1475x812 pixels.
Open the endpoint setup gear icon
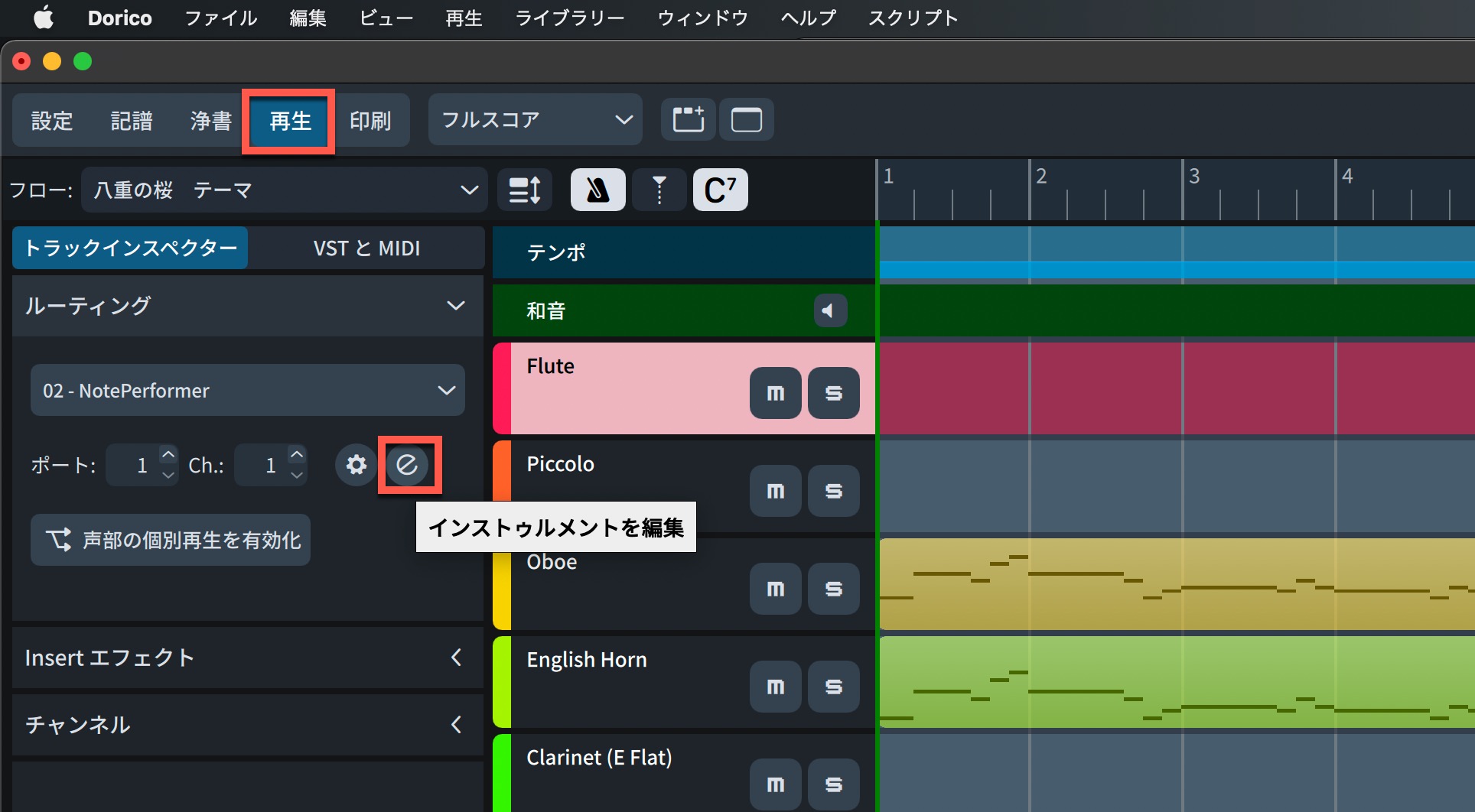point(356,465)
